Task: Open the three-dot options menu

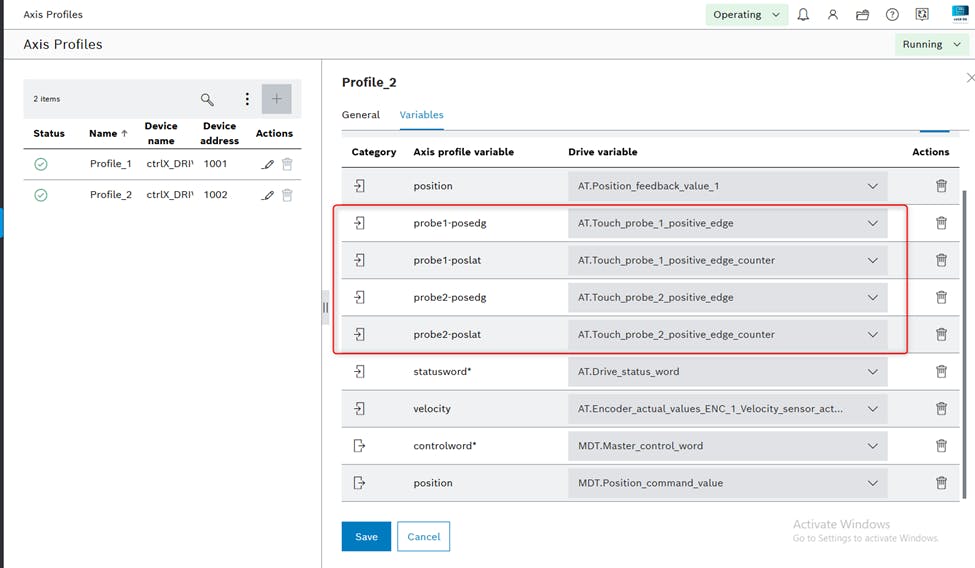Action: (x=247, y=99)
